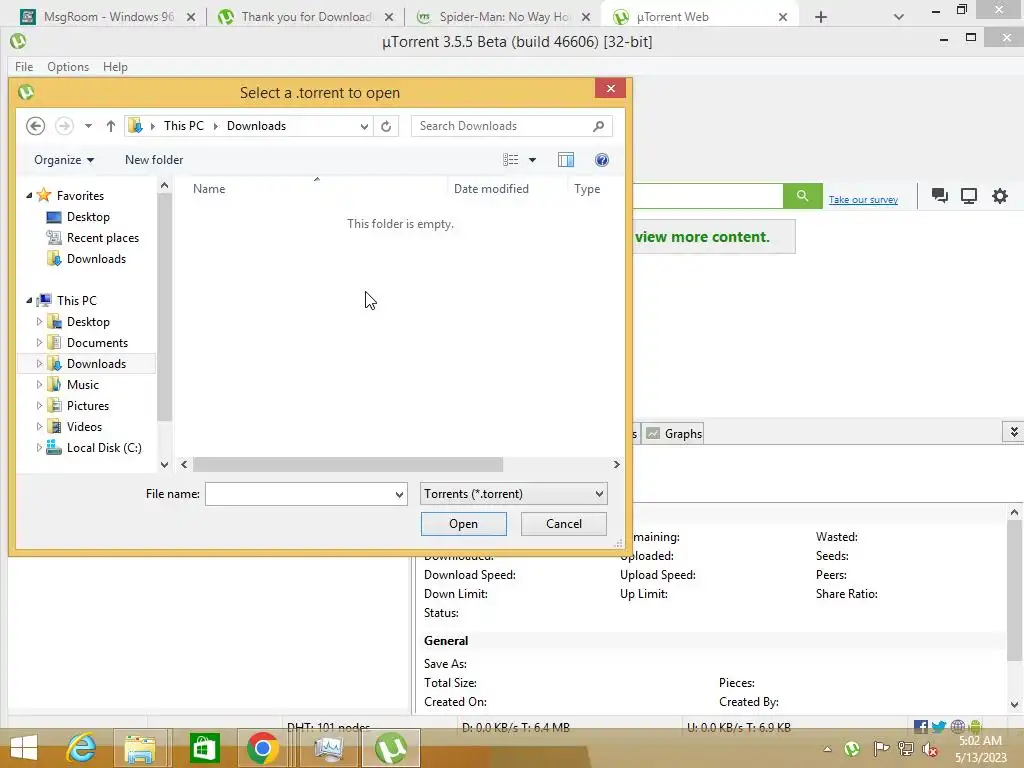Expand the address bar path dropdown

tap(364, 126)
